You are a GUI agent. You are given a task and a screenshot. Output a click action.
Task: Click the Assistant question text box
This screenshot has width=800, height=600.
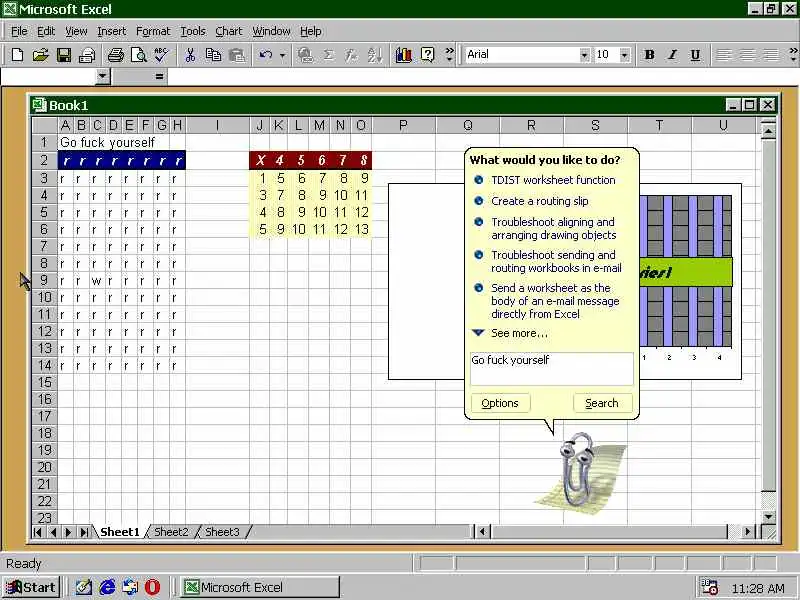point(552,368)
